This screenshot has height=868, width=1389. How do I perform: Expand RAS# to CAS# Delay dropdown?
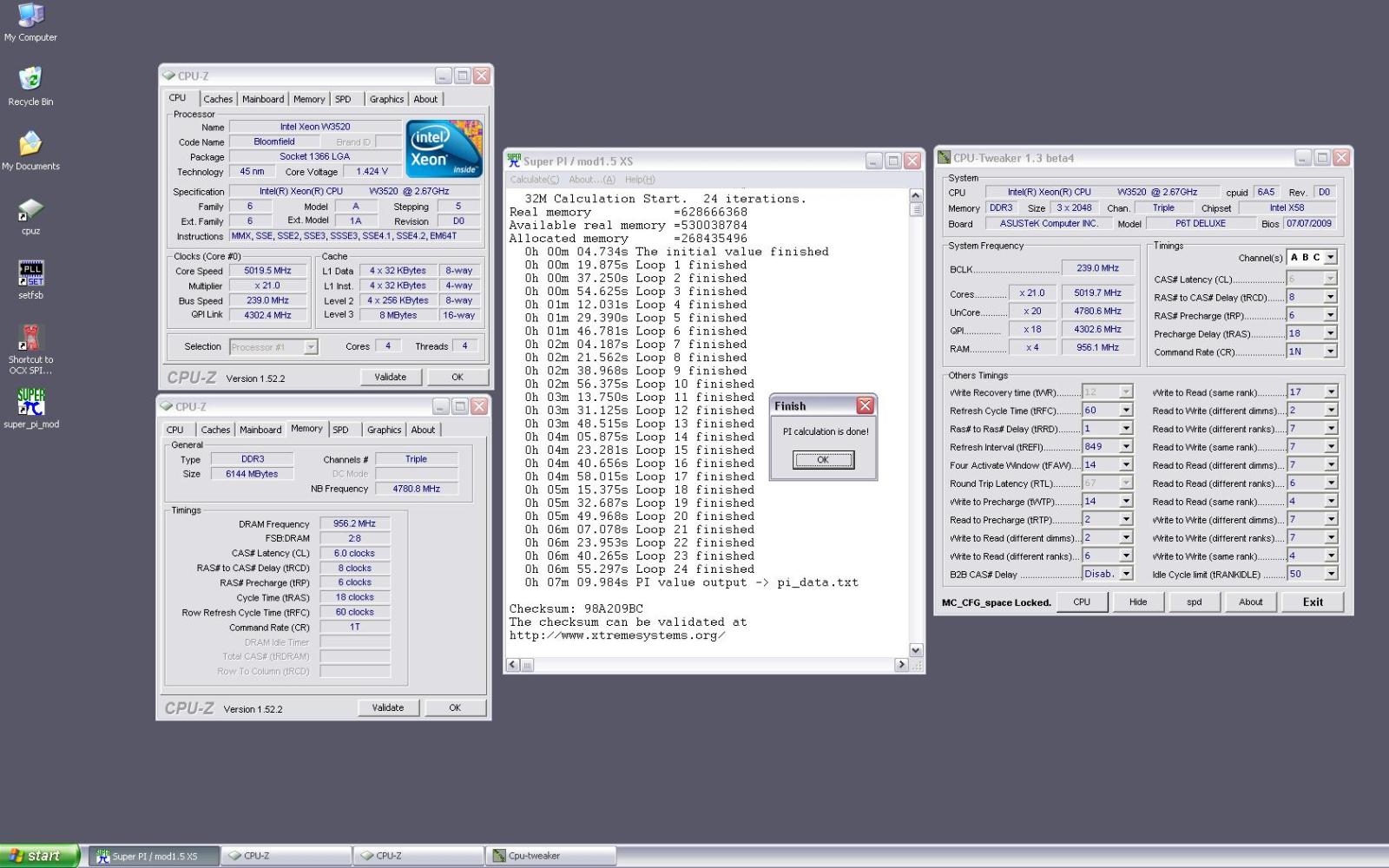coord(1330,297)
